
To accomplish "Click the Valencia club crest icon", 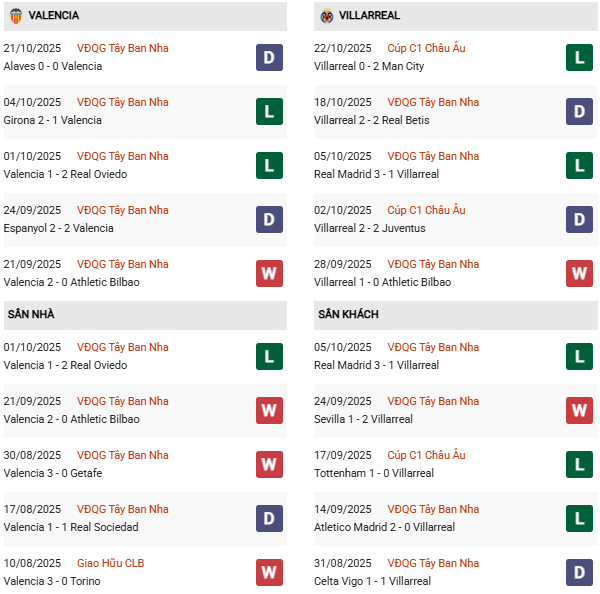I will tap(15, 16).
